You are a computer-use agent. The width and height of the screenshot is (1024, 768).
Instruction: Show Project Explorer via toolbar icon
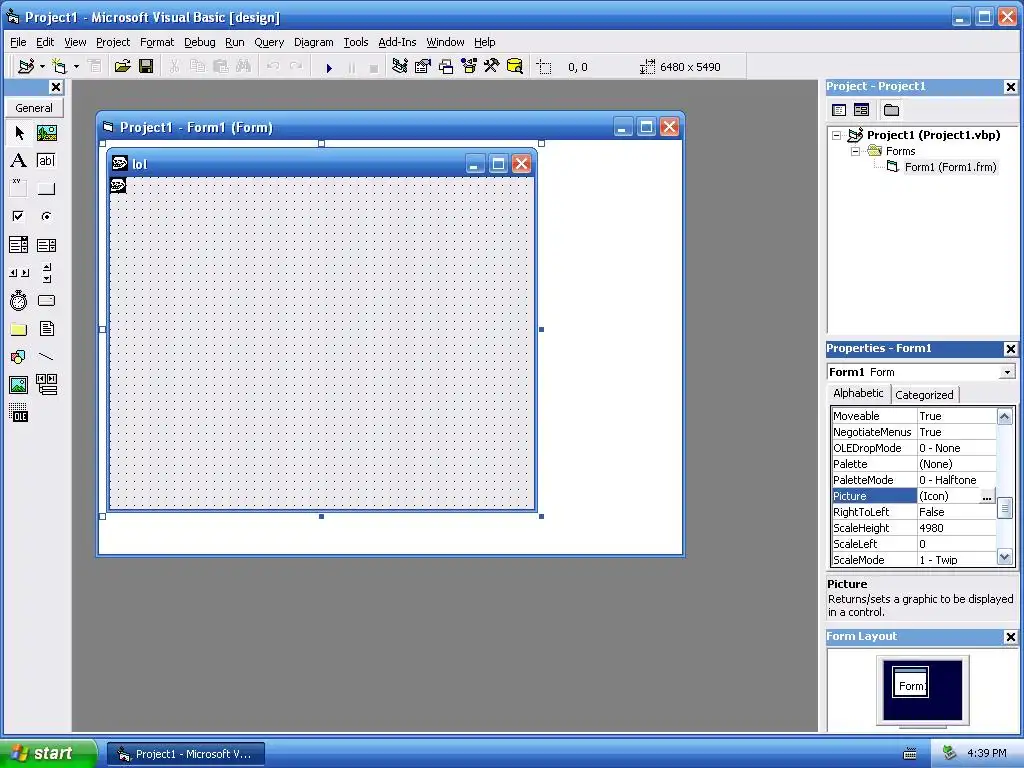coord(400,67)
